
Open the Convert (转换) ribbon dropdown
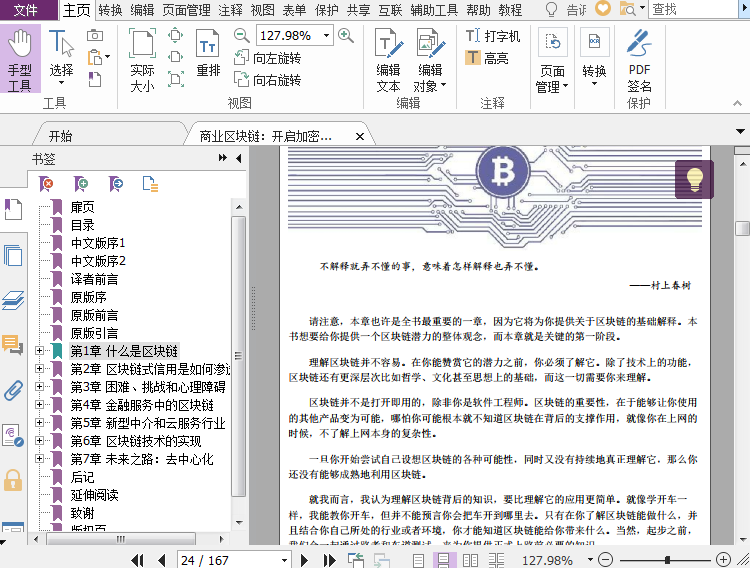click(x=594, y=57)
